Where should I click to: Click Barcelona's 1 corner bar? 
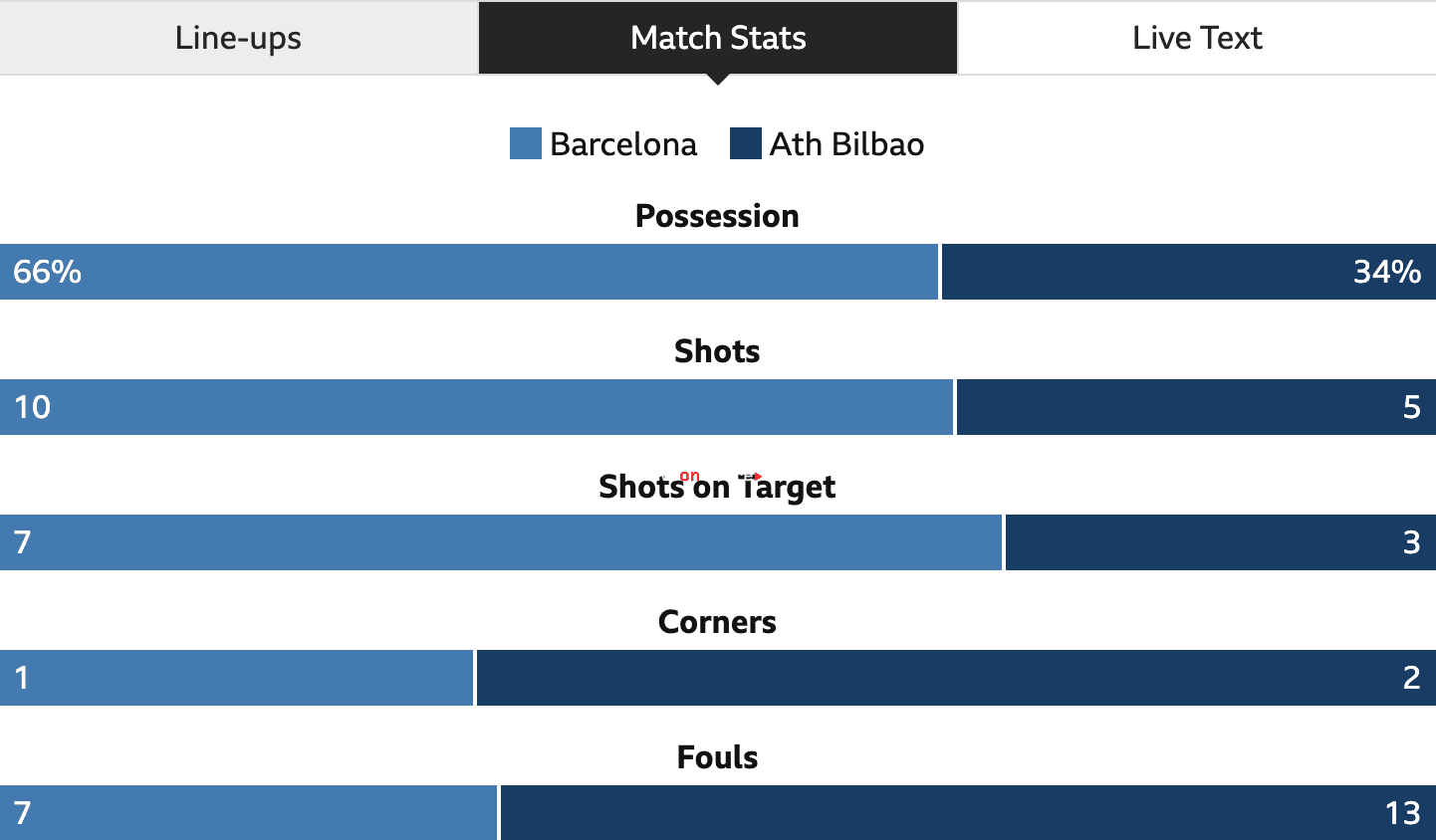point(236,678)
